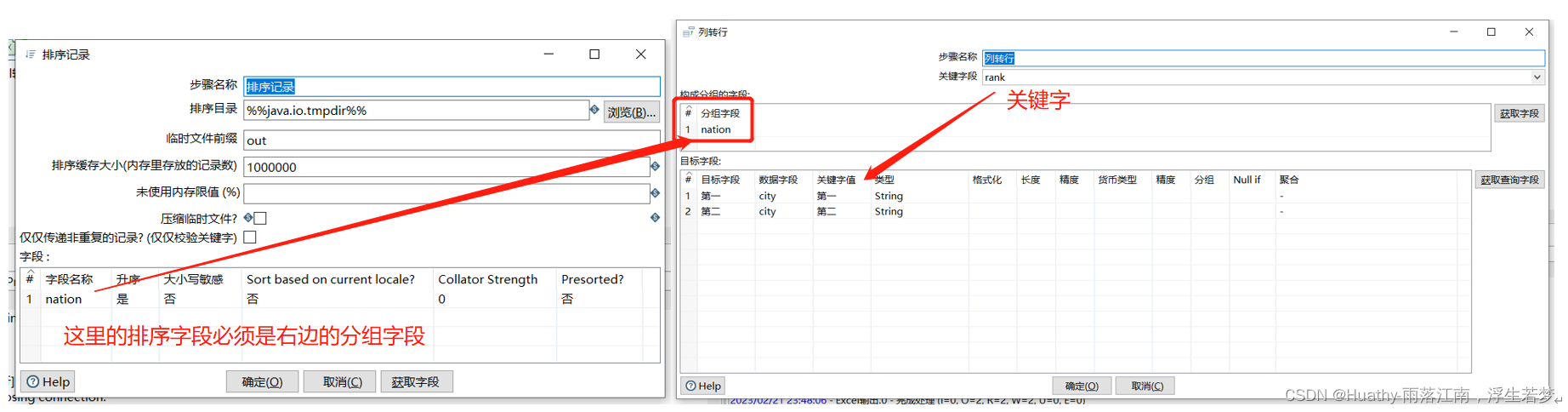
Task: Click the 浏览(B)... button
Action: pyautogui.click(x=632, y=112)
